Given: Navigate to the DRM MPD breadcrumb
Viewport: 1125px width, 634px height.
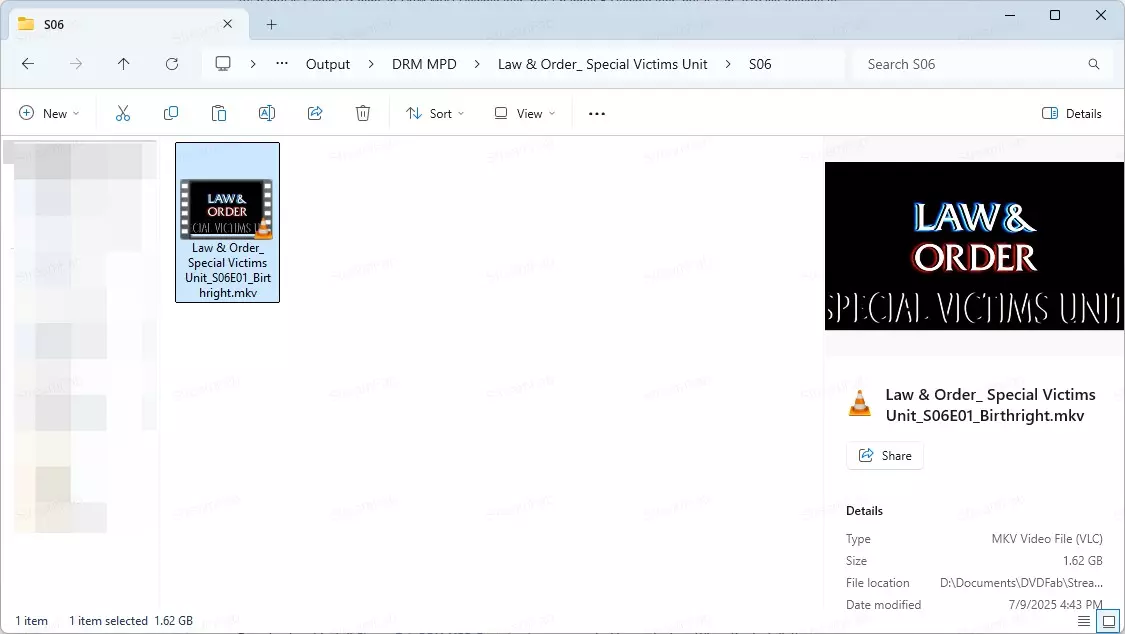Looking at the screenshot, I should click(x=424, y=64).
